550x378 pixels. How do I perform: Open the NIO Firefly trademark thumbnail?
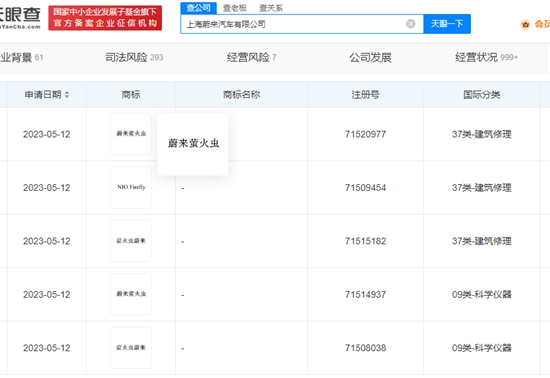pos(131,187)
